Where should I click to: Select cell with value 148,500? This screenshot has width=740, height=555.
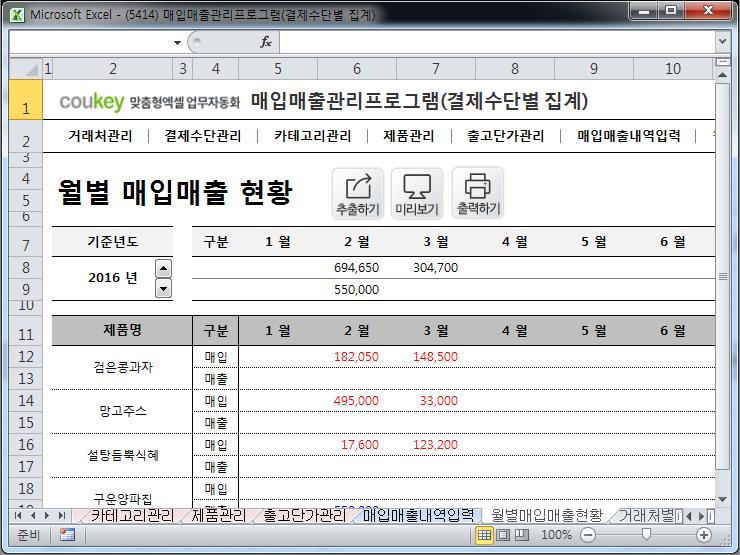pyautogui.click(x=436, y=357)
